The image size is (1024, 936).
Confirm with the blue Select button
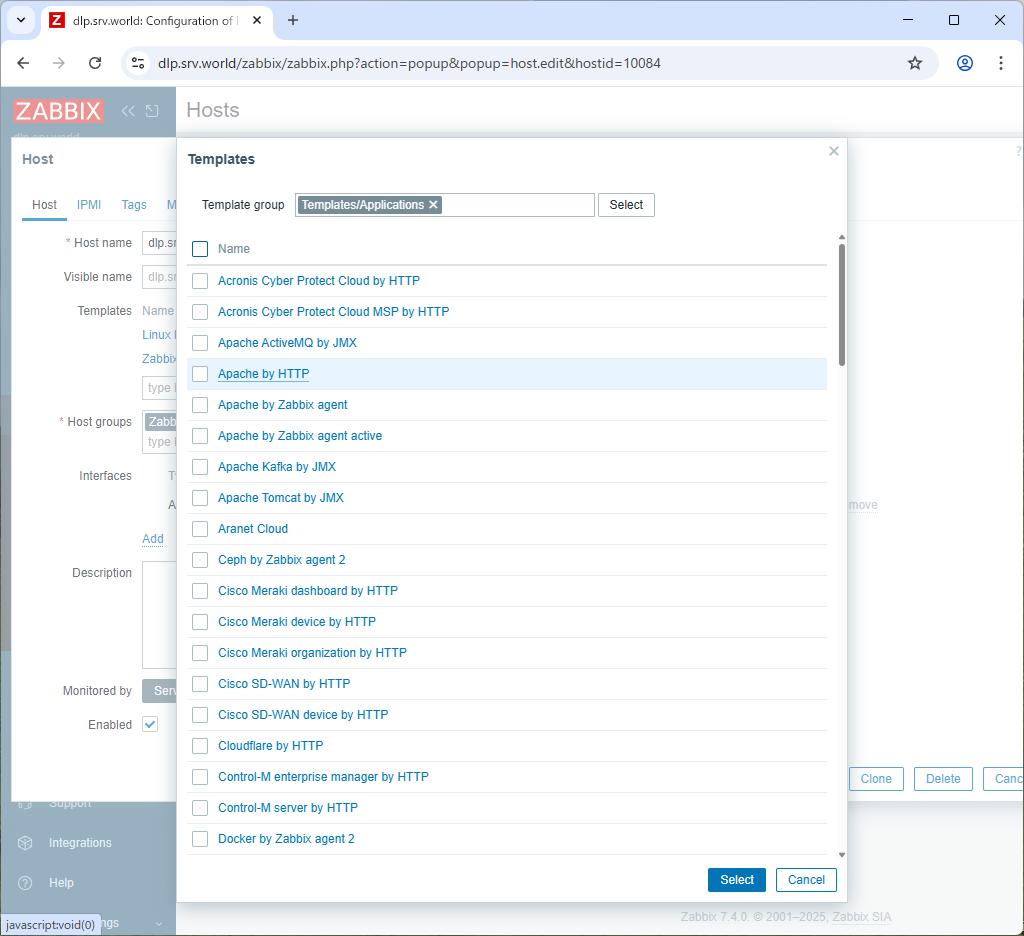point(737,880)
